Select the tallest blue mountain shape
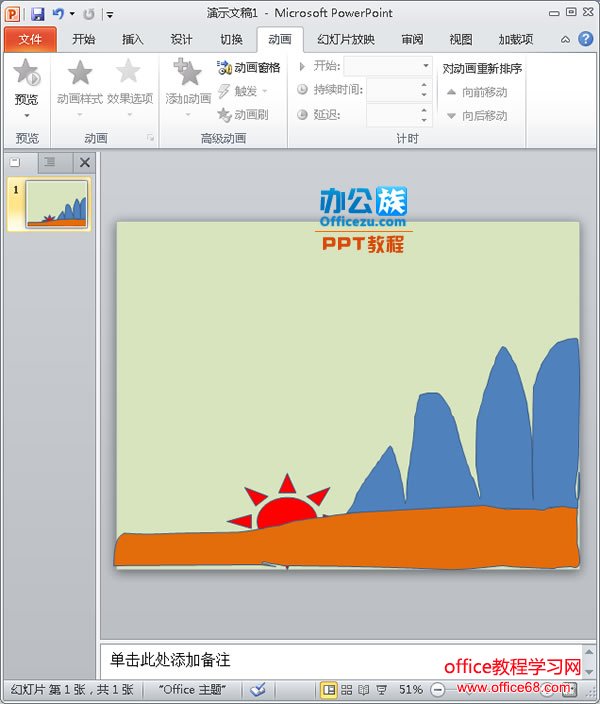Viewport: 600px width, 704px height. (557, 422)
